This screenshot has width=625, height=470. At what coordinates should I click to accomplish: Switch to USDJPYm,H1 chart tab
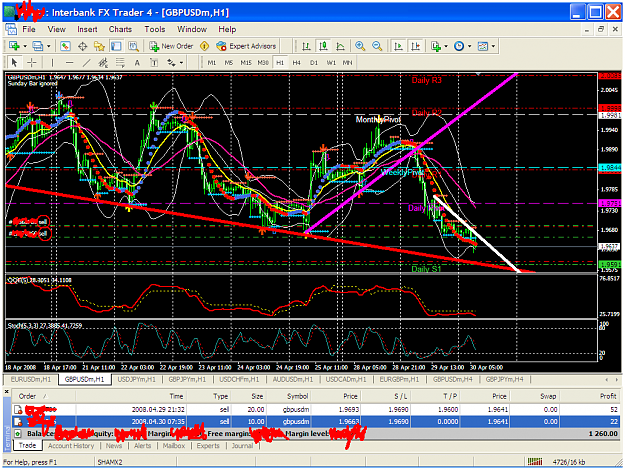pos(136,380)
